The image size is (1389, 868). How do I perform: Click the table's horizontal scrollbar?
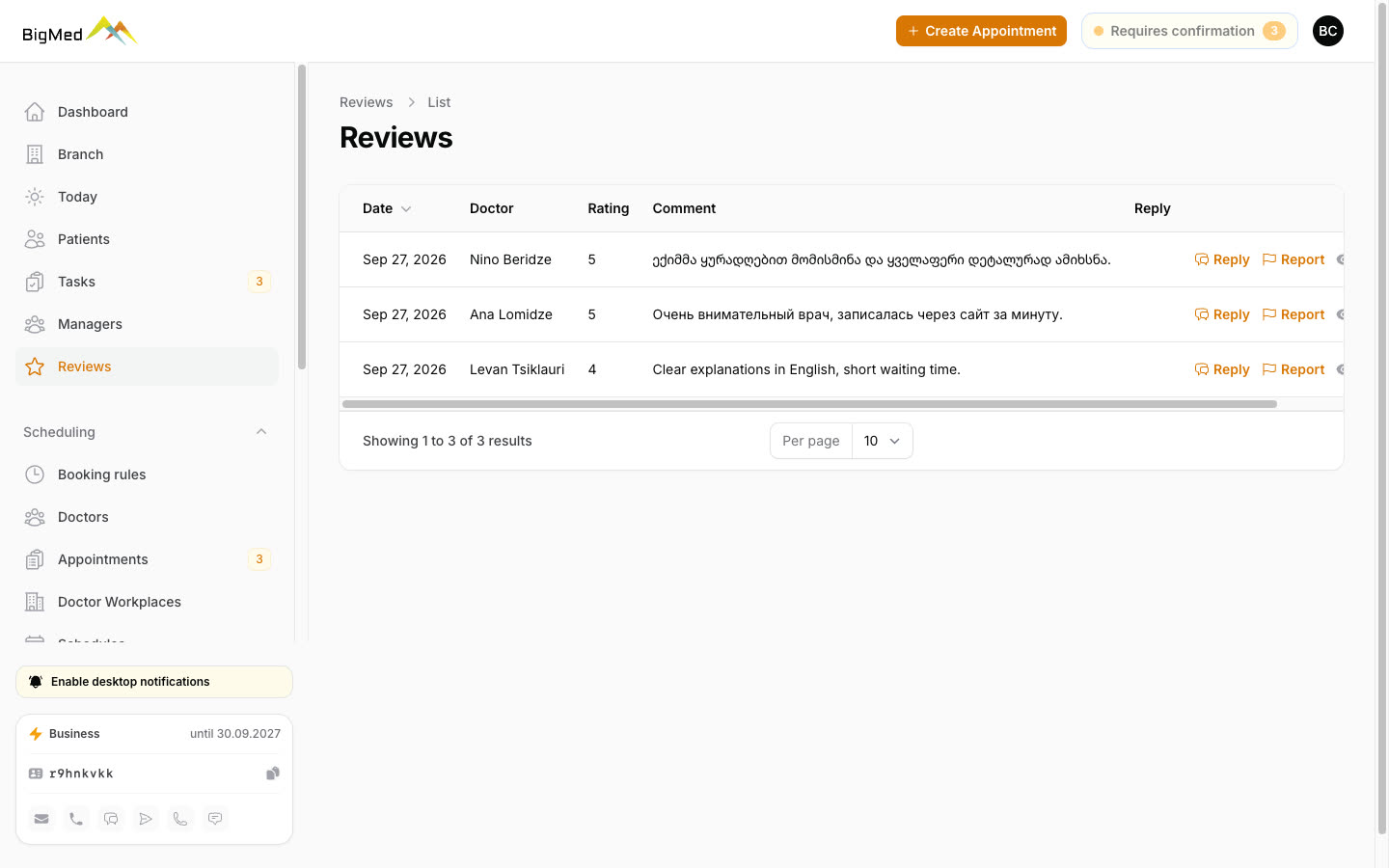click(x=809, y=404)
